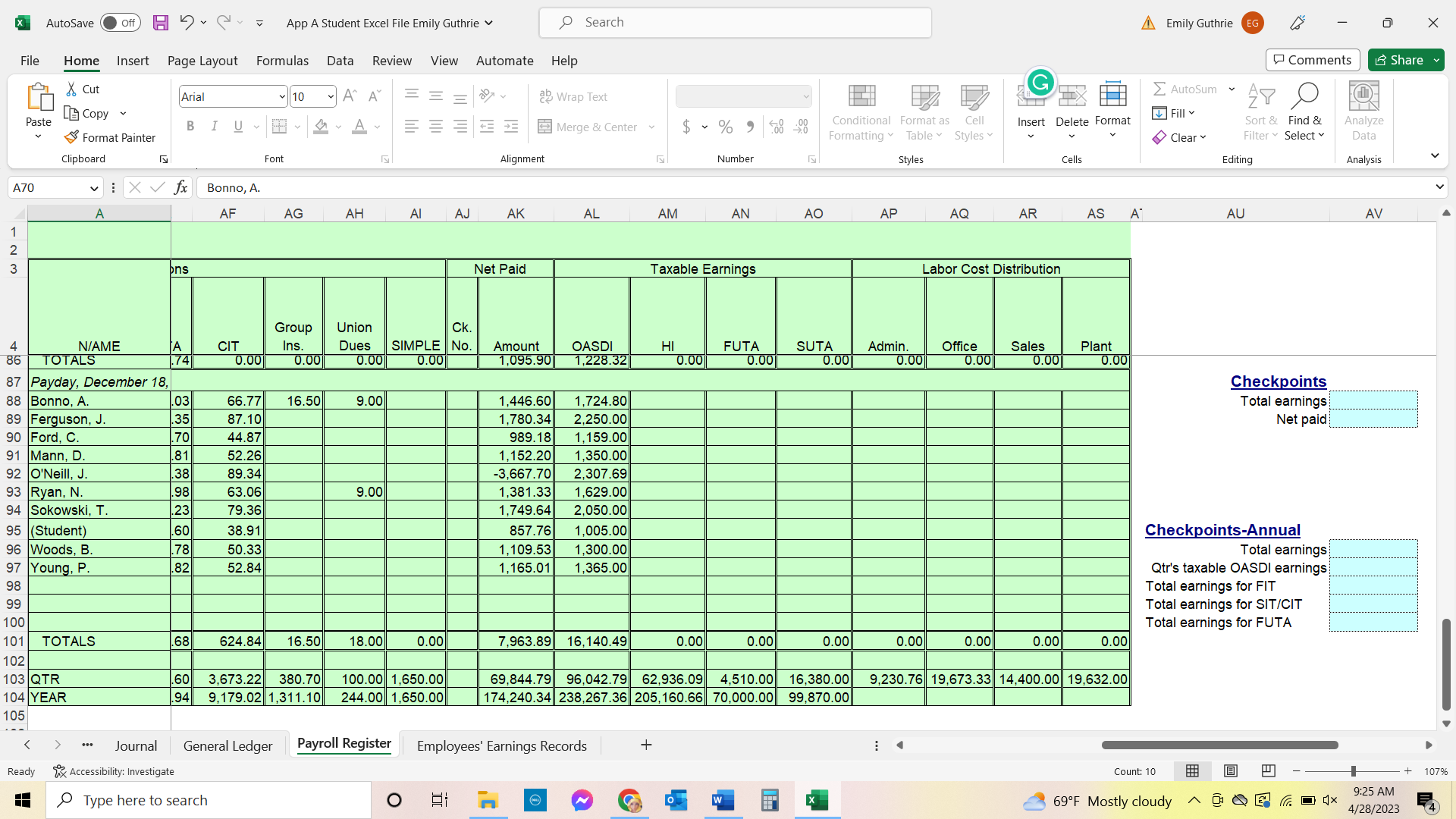Click Decrease Font Size icon

click(374, 96)
